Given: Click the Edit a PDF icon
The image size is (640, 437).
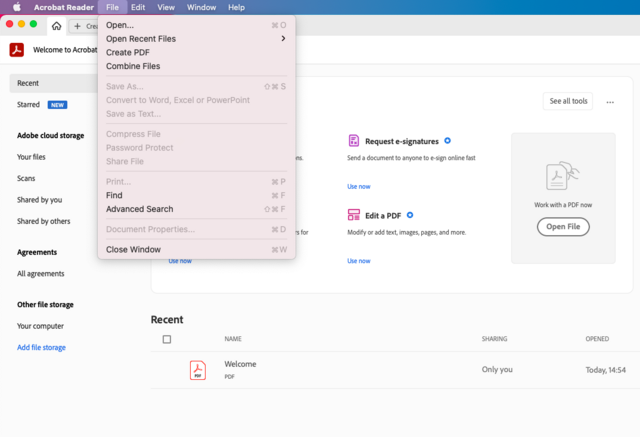Looking at the screenshot, I should click(353, 215).
